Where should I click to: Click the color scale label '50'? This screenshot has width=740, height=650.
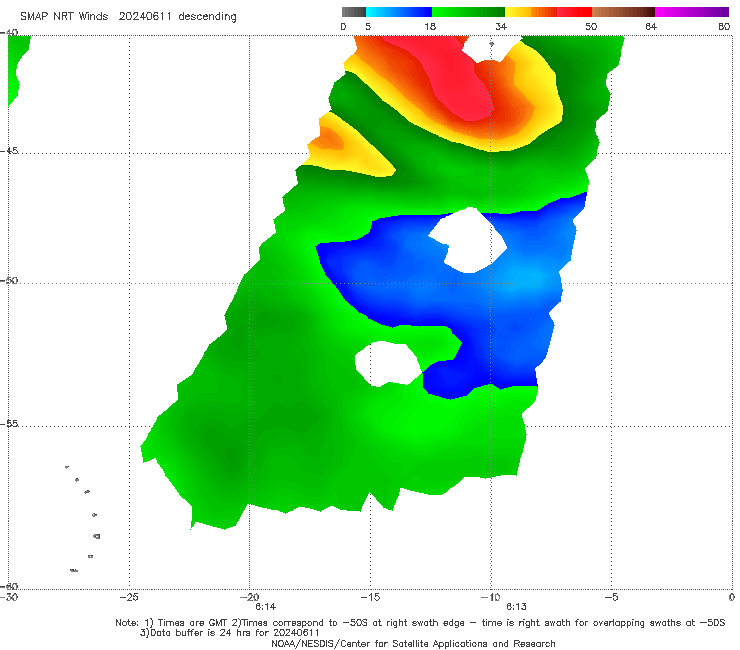coord(591,27)
